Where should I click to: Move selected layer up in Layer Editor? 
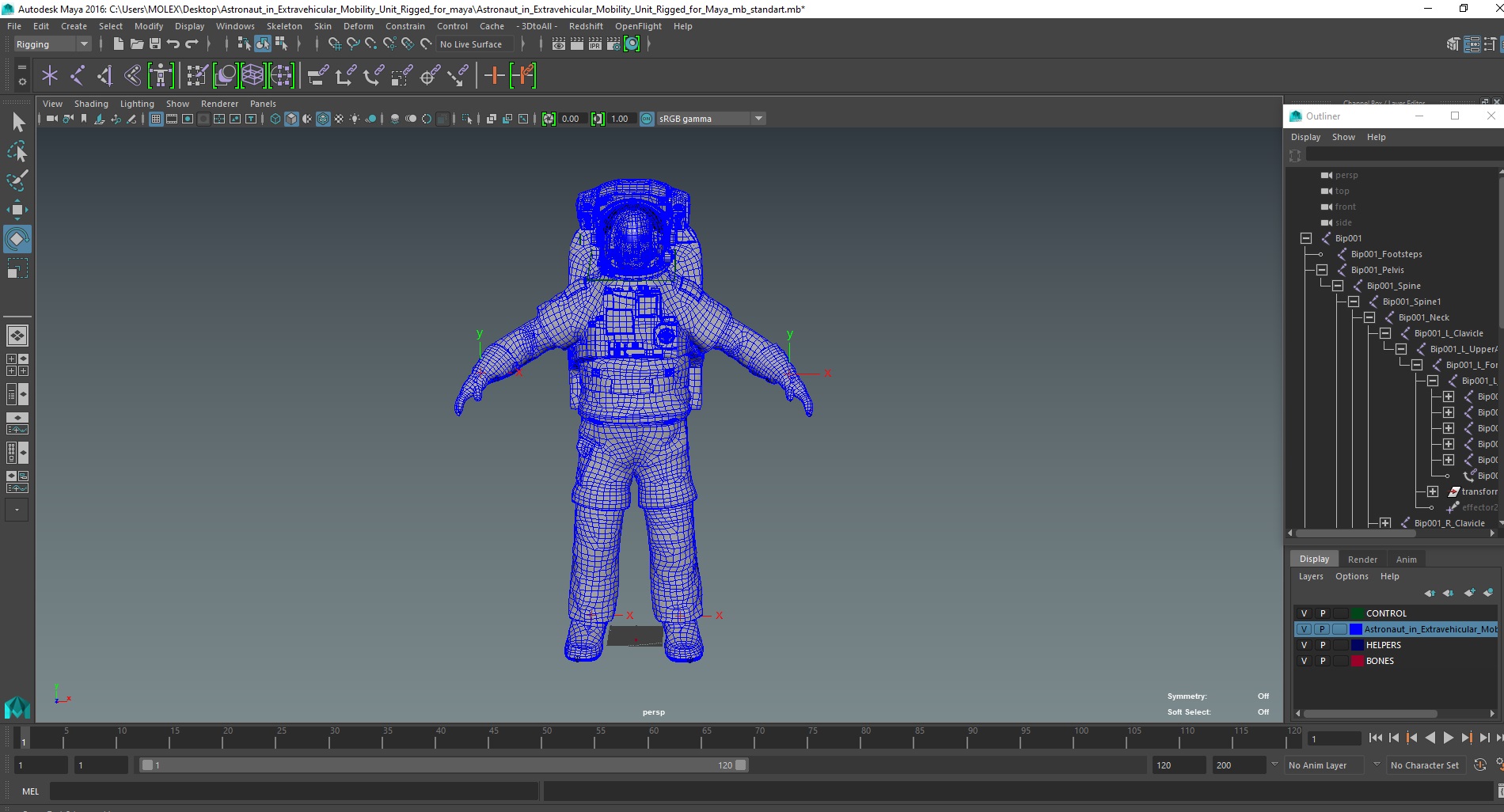click(x=1430, y=593)
